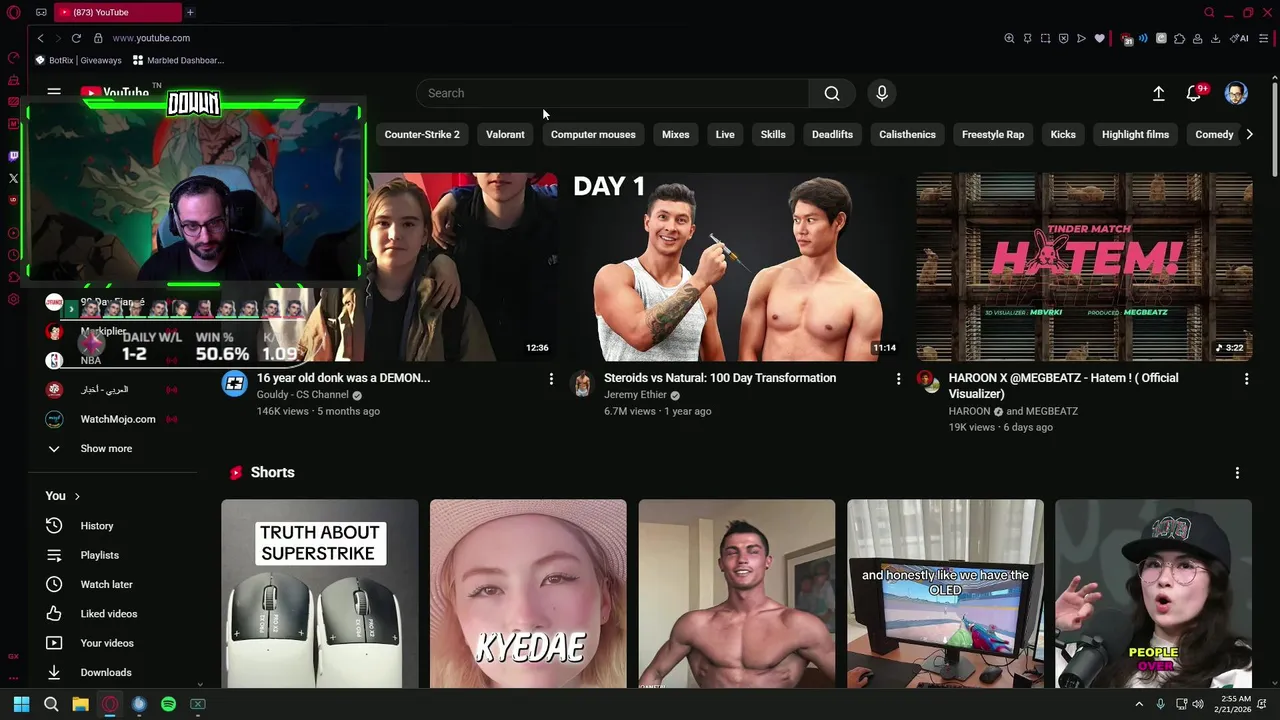The image size is (1280, 720).
Task: Open options menu for the HAROON Hatem video
Action: click(x=1246, y=379)
